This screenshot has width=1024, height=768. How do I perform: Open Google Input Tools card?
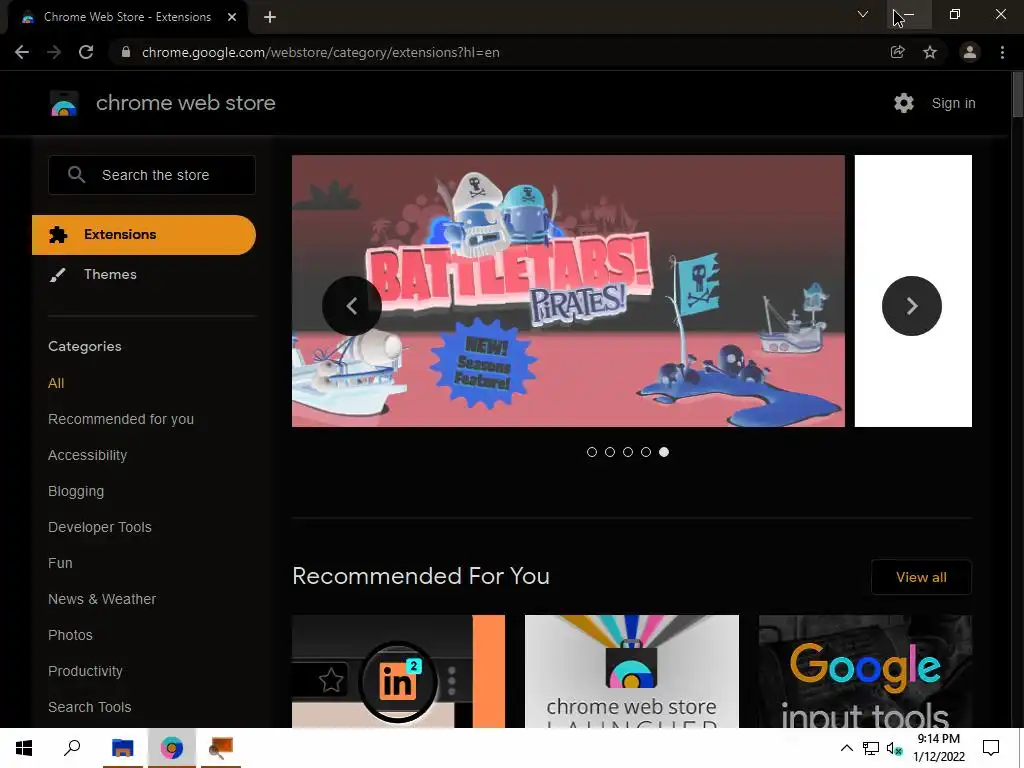pos(865,671)
